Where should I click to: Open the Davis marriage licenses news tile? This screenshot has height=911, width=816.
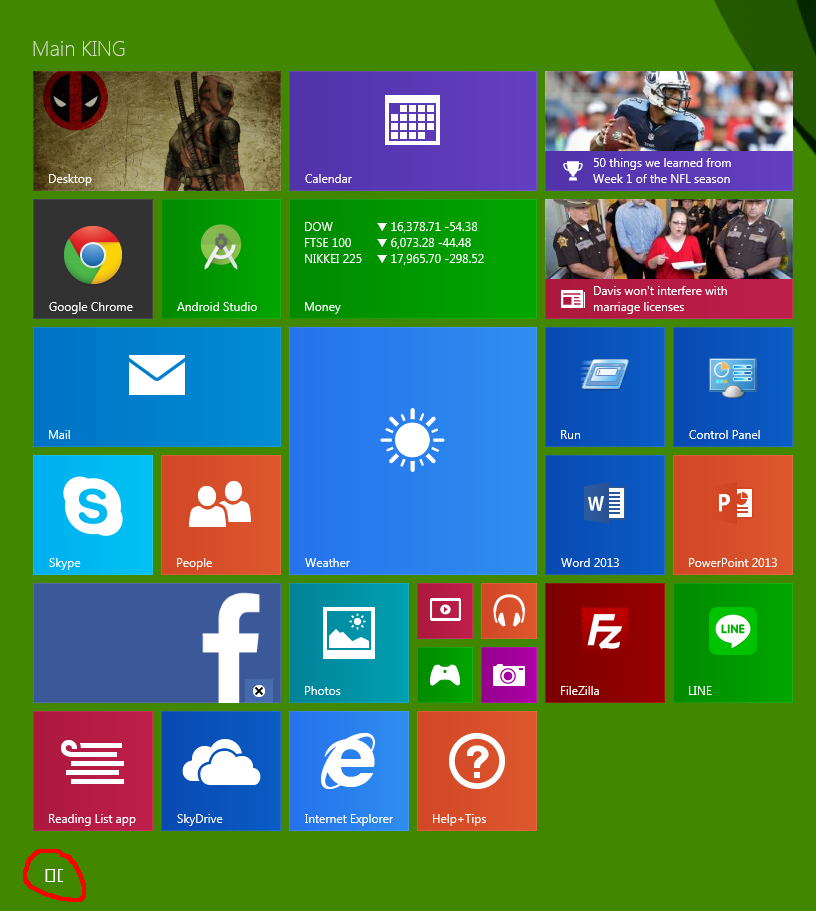coord(669,259)
